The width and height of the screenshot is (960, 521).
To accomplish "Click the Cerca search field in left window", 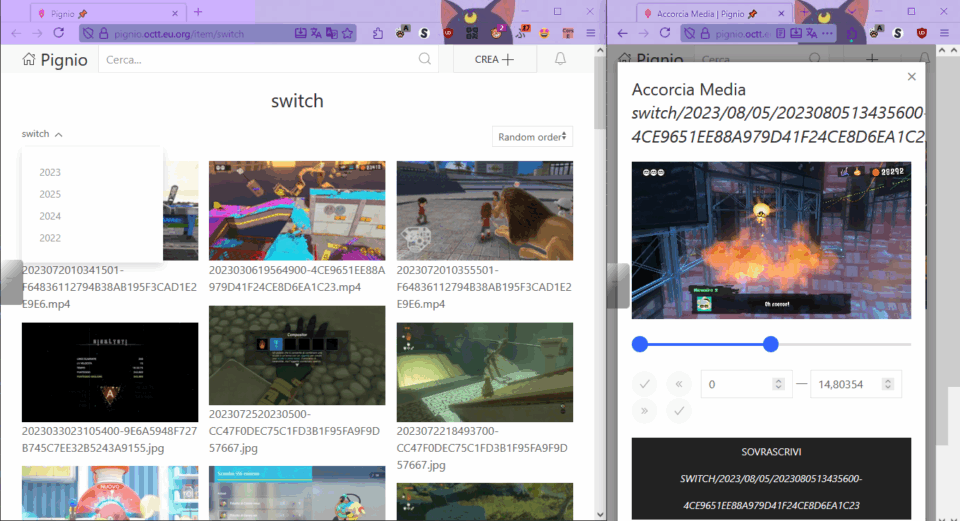I will 260,59.
